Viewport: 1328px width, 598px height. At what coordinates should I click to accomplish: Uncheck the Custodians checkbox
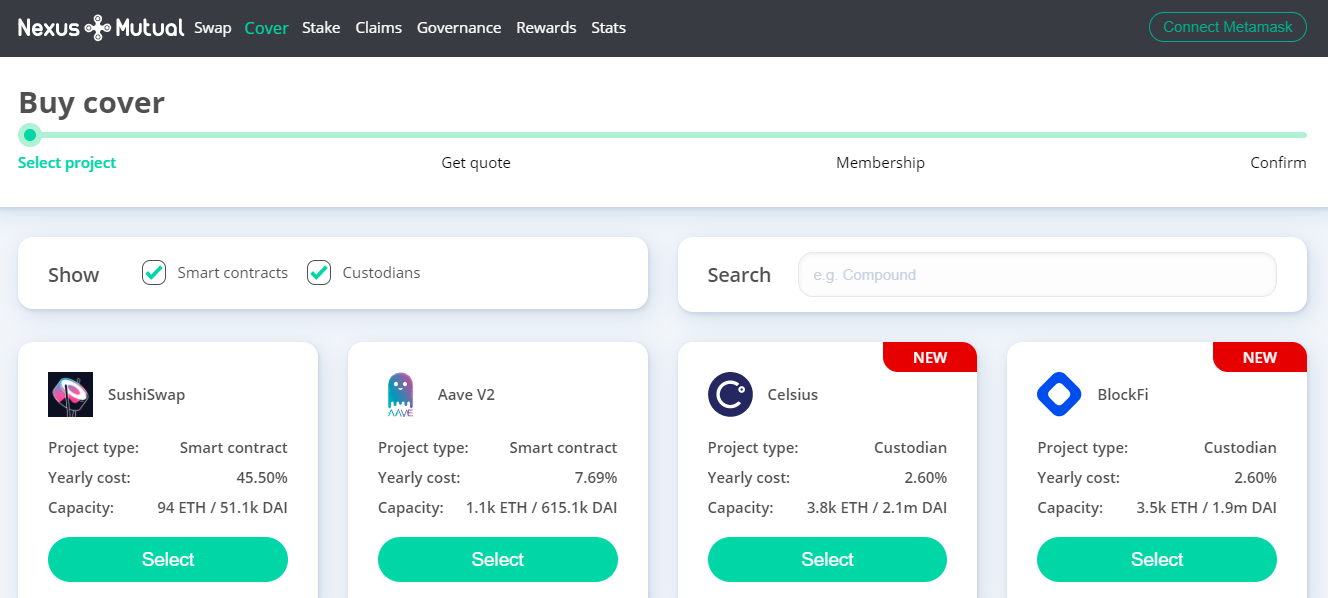coord(319,272)
